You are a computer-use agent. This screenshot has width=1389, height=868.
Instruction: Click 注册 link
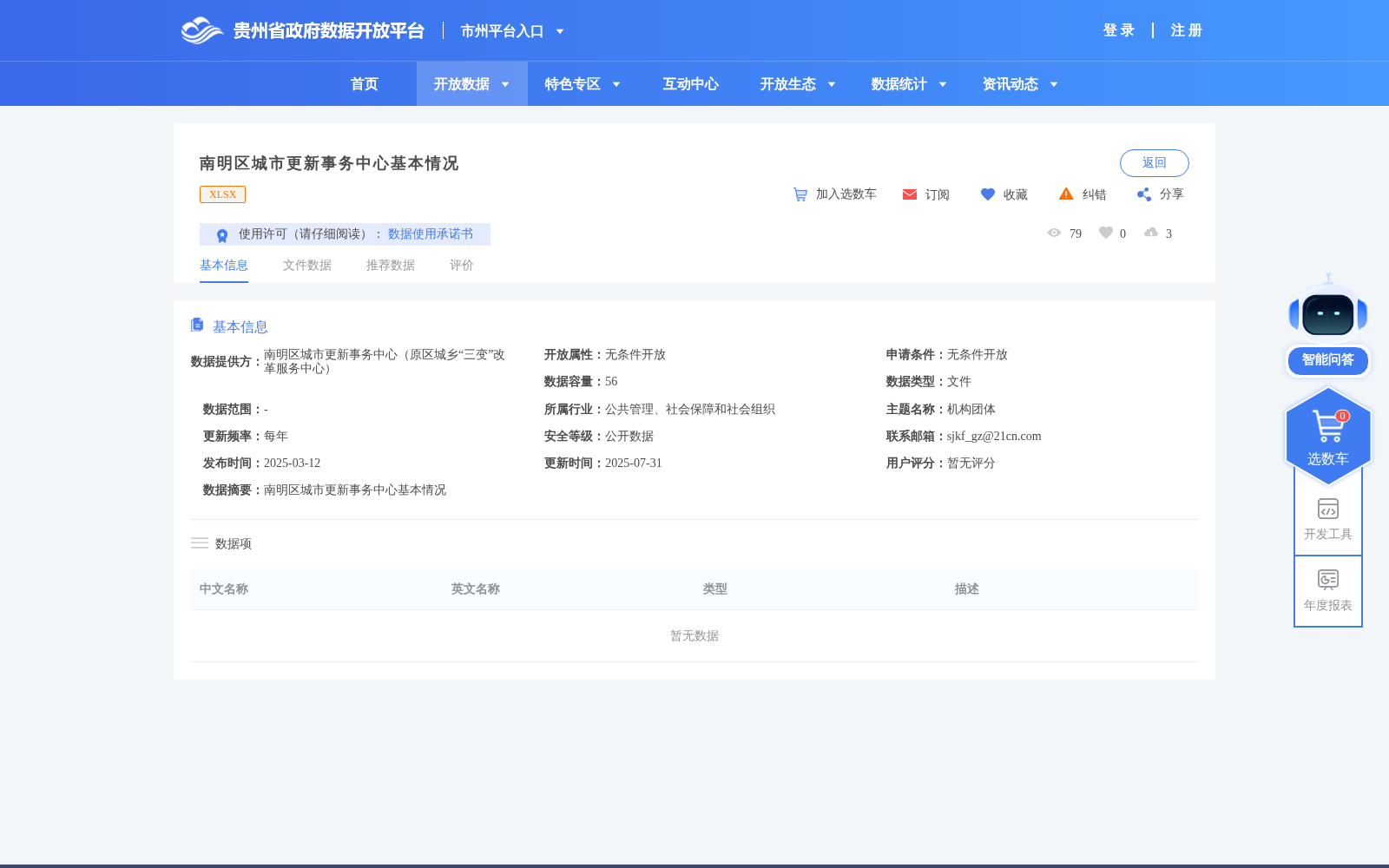coord(1186,30)
